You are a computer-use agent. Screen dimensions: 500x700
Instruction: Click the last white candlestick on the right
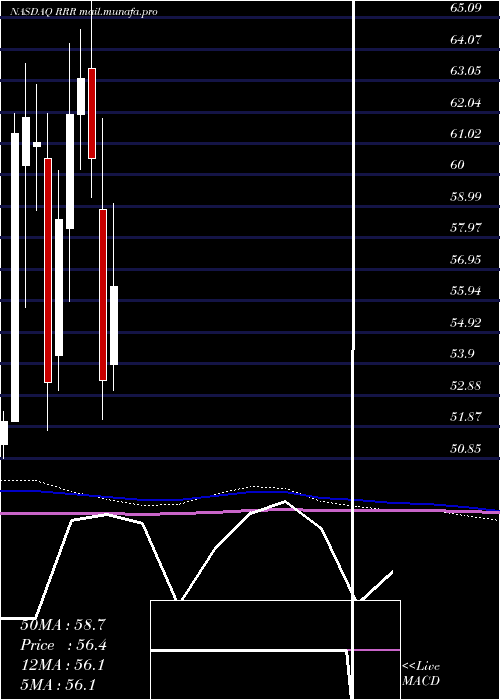point(114,325)
